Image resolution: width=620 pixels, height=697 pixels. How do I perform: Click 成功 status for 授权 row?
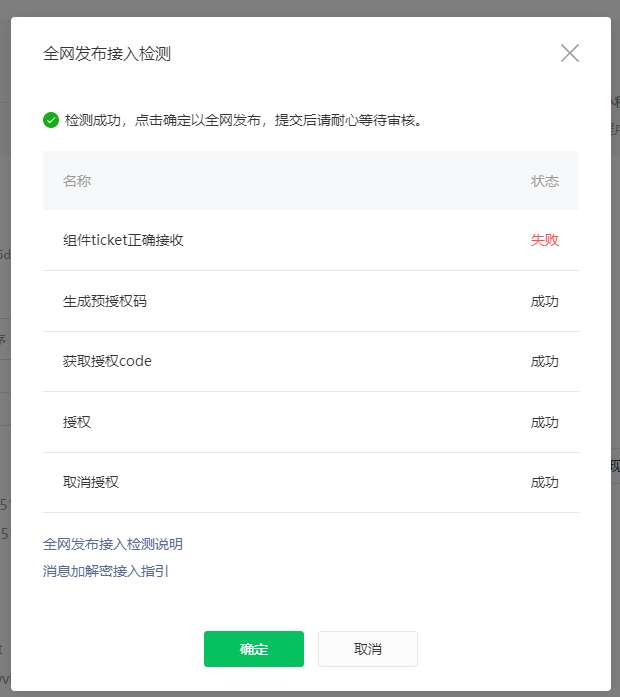(x=544, y=422)
